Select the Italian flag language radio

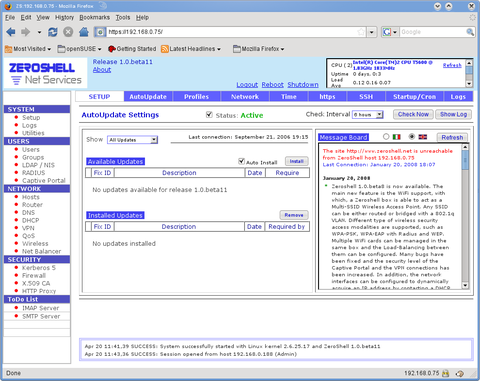(x=386, y=136)
